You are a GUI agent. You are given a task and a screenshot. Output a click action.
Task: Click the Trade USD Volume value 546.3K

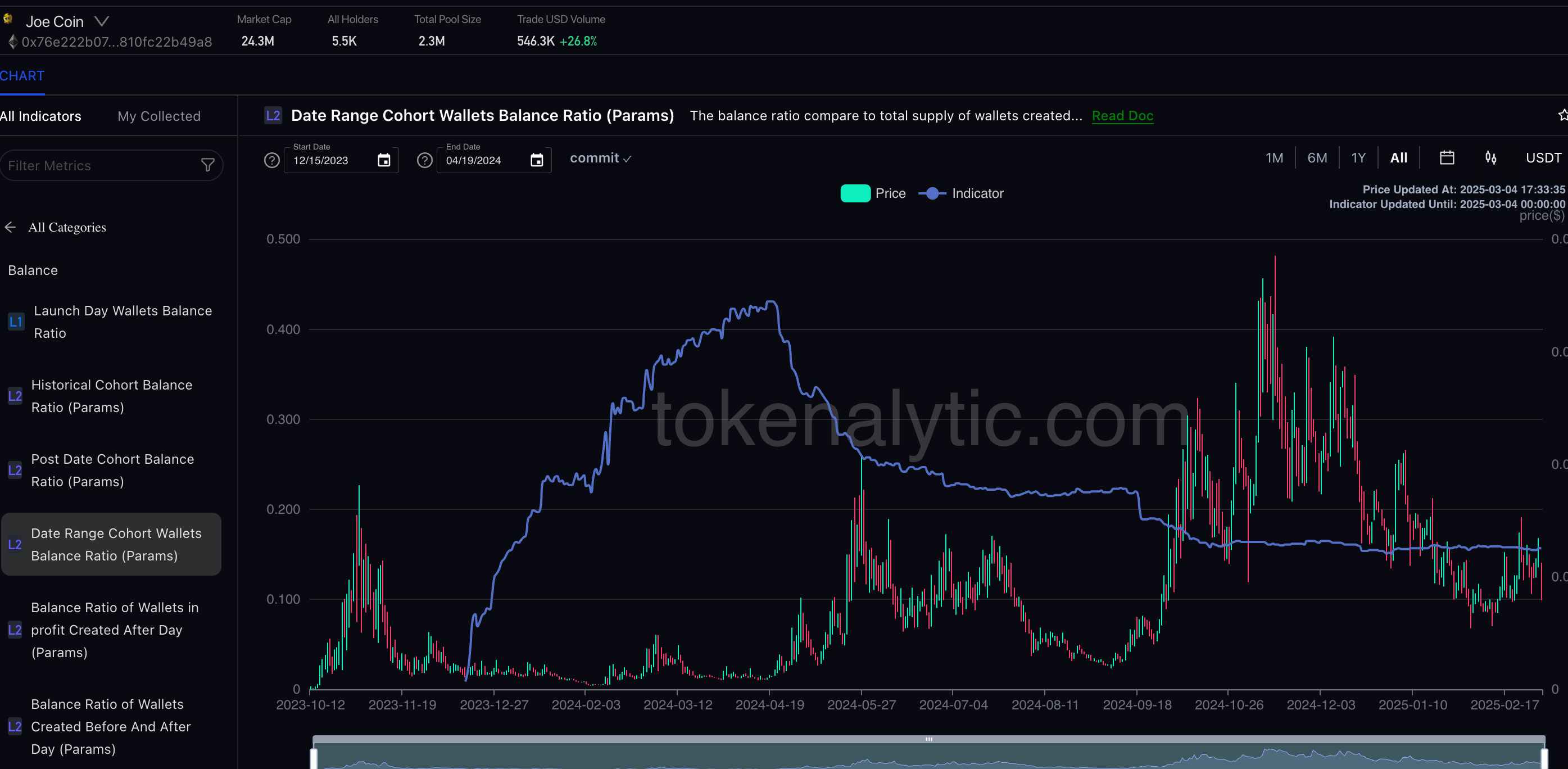(536, 42)
